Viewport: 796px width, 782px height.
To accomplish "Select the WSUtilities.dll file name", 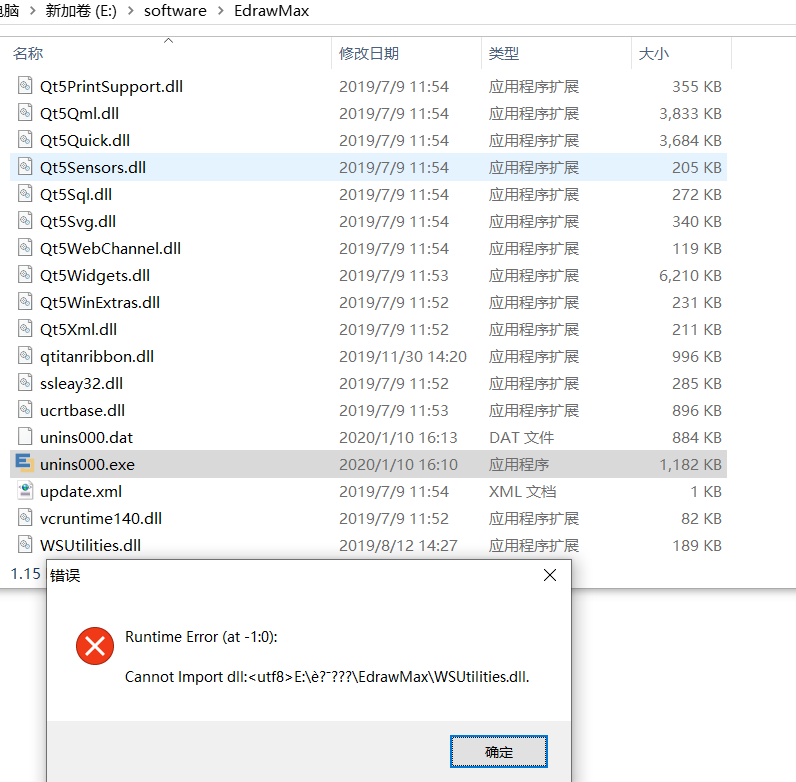I will [90, 545].
